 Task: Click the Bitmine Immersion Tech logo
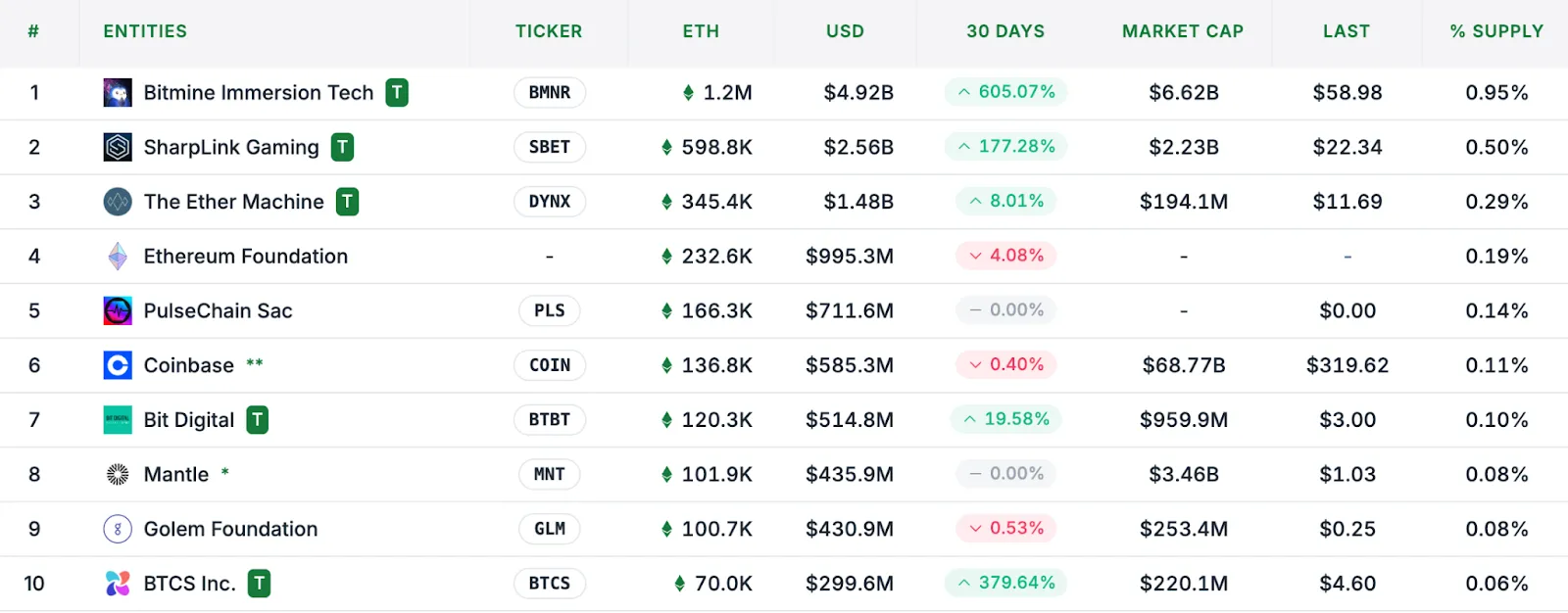pyautogui.click(x=118, y=92)
